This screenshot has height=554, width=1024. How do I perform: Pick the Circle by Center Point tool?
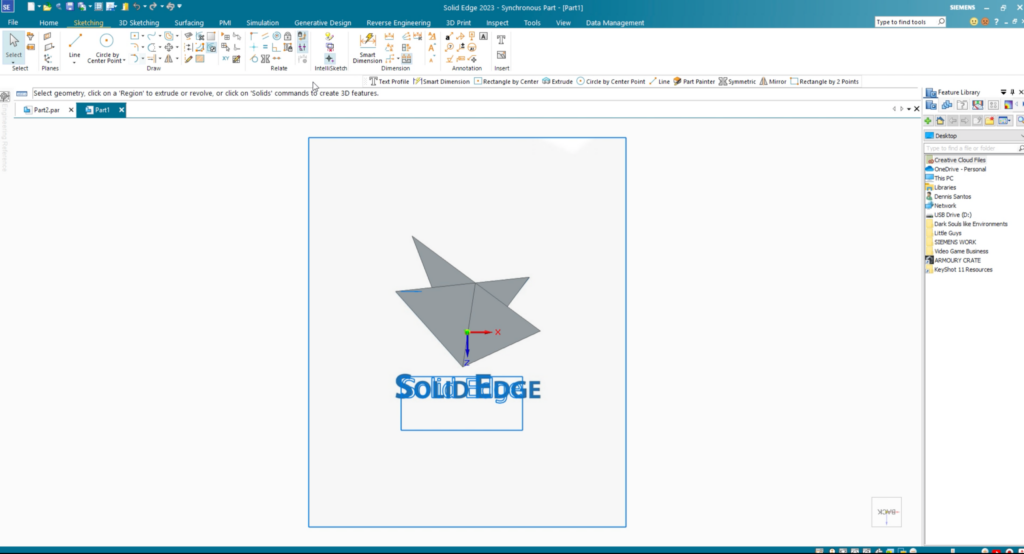[106, 48]
